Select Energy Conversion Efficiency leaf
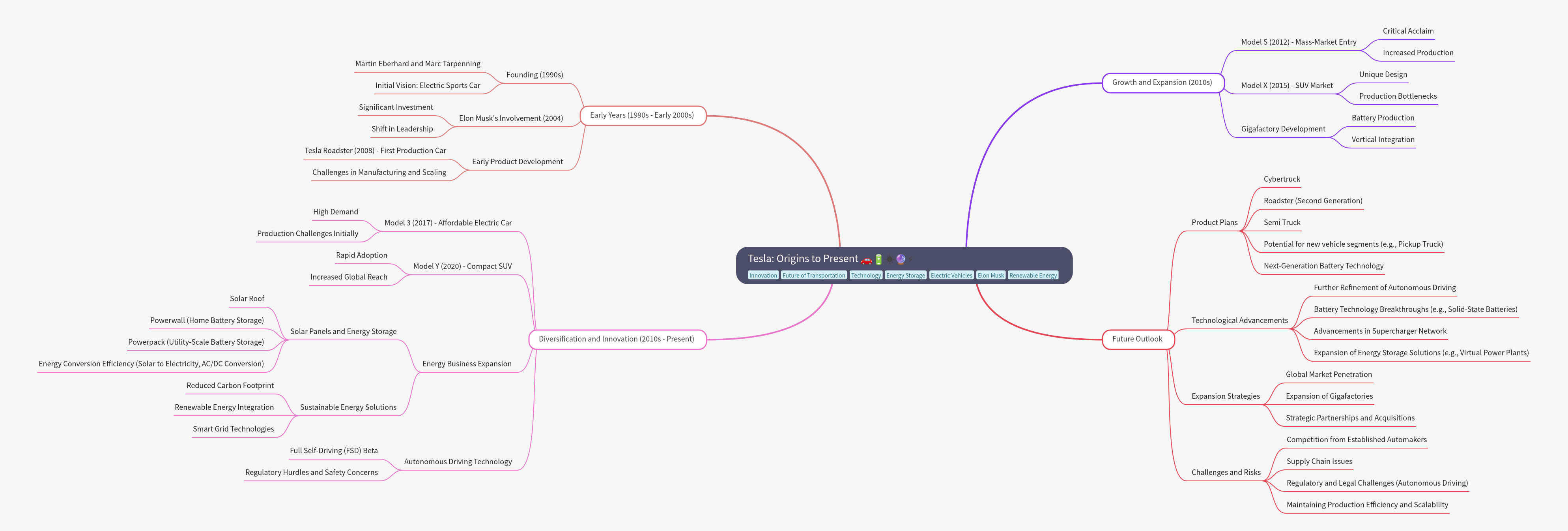The width and height of the screenshot is (1568, 531). [x=151, y=364]
